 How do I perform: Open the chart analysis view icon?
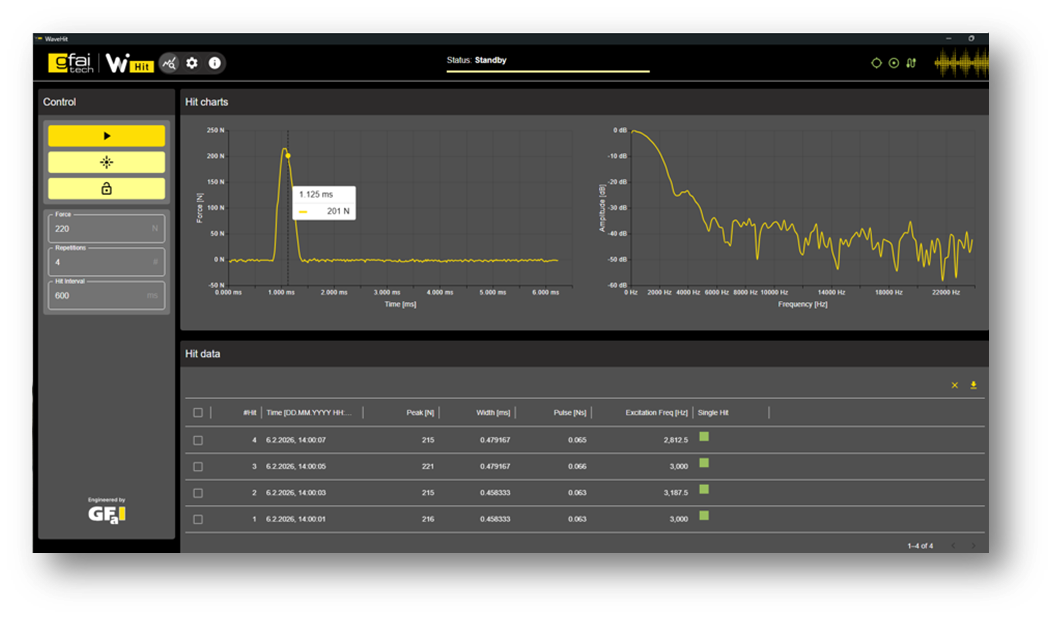tap(169, 63)
